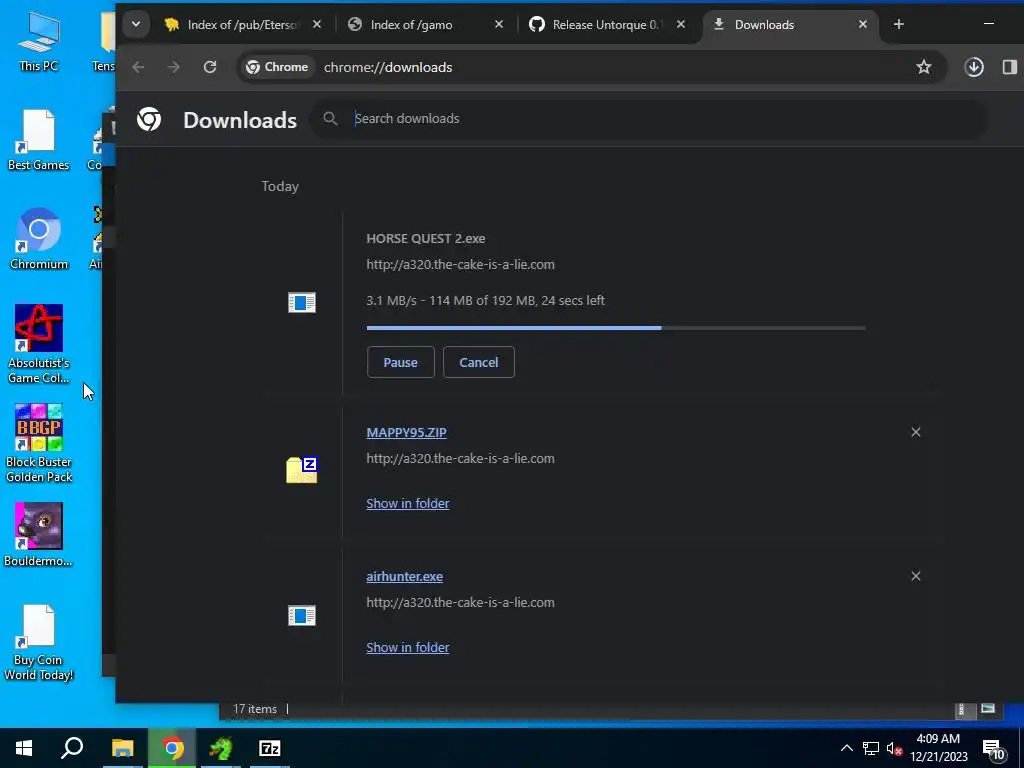Remove MAPPY95.ZIP from the downloads list
The height and width of the screenshot is (768, 1024).
point(916,432)
